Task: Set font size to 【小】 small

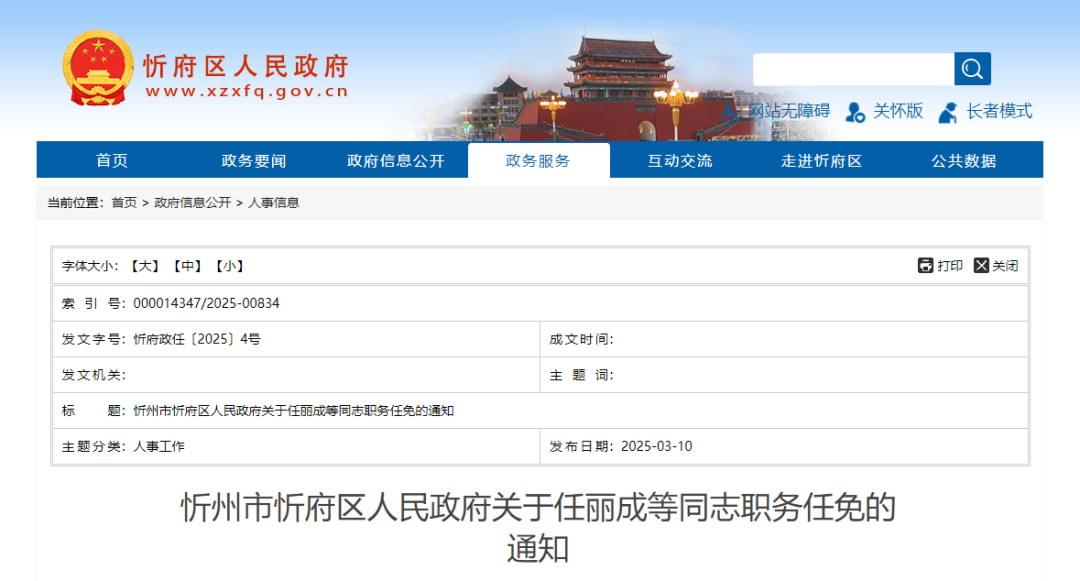Action: pyautogui.click(x=232, y=266)
